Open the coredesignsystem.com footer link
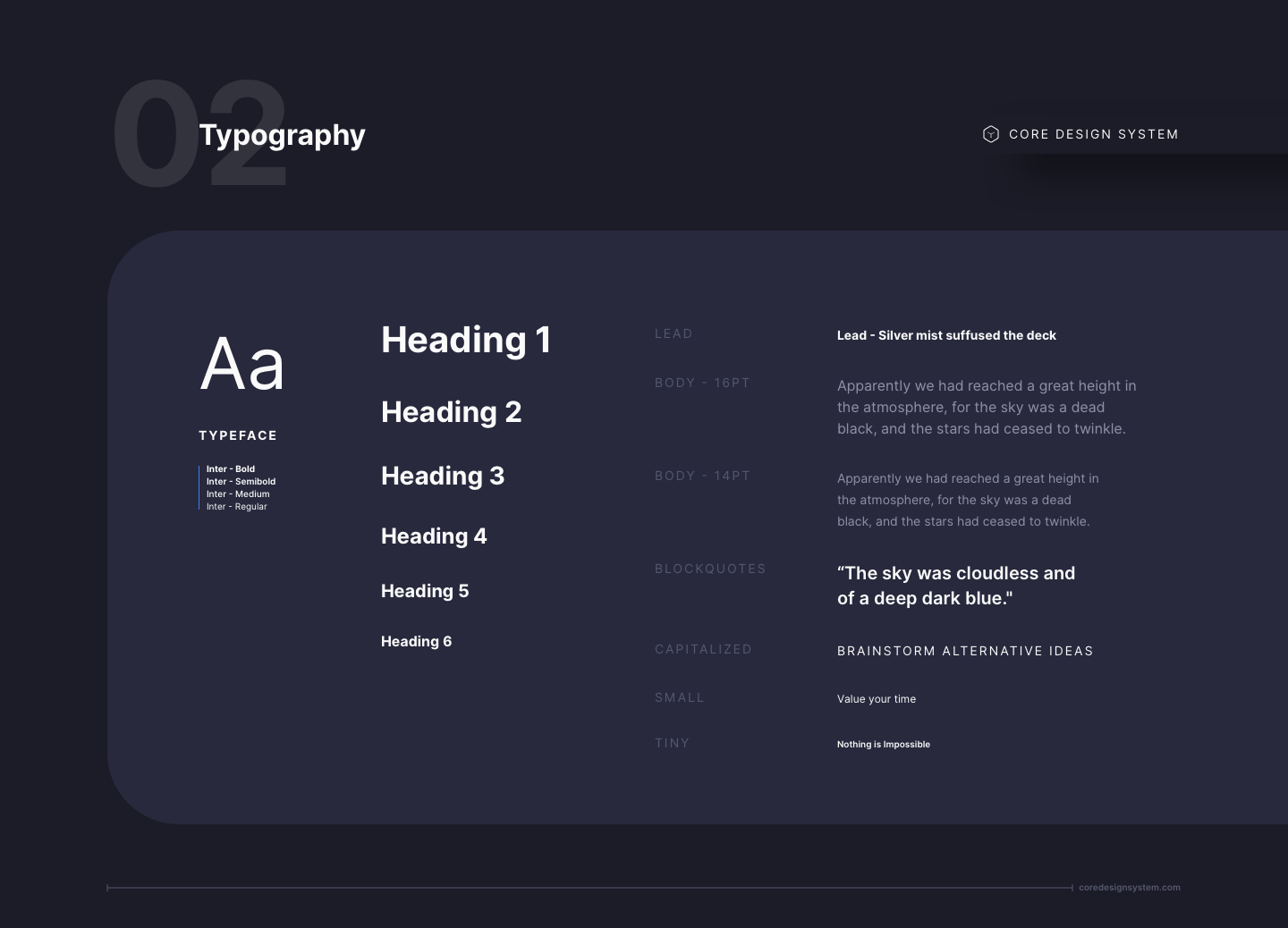Viewport: 1288px width, 928px height. (1130, 888)
